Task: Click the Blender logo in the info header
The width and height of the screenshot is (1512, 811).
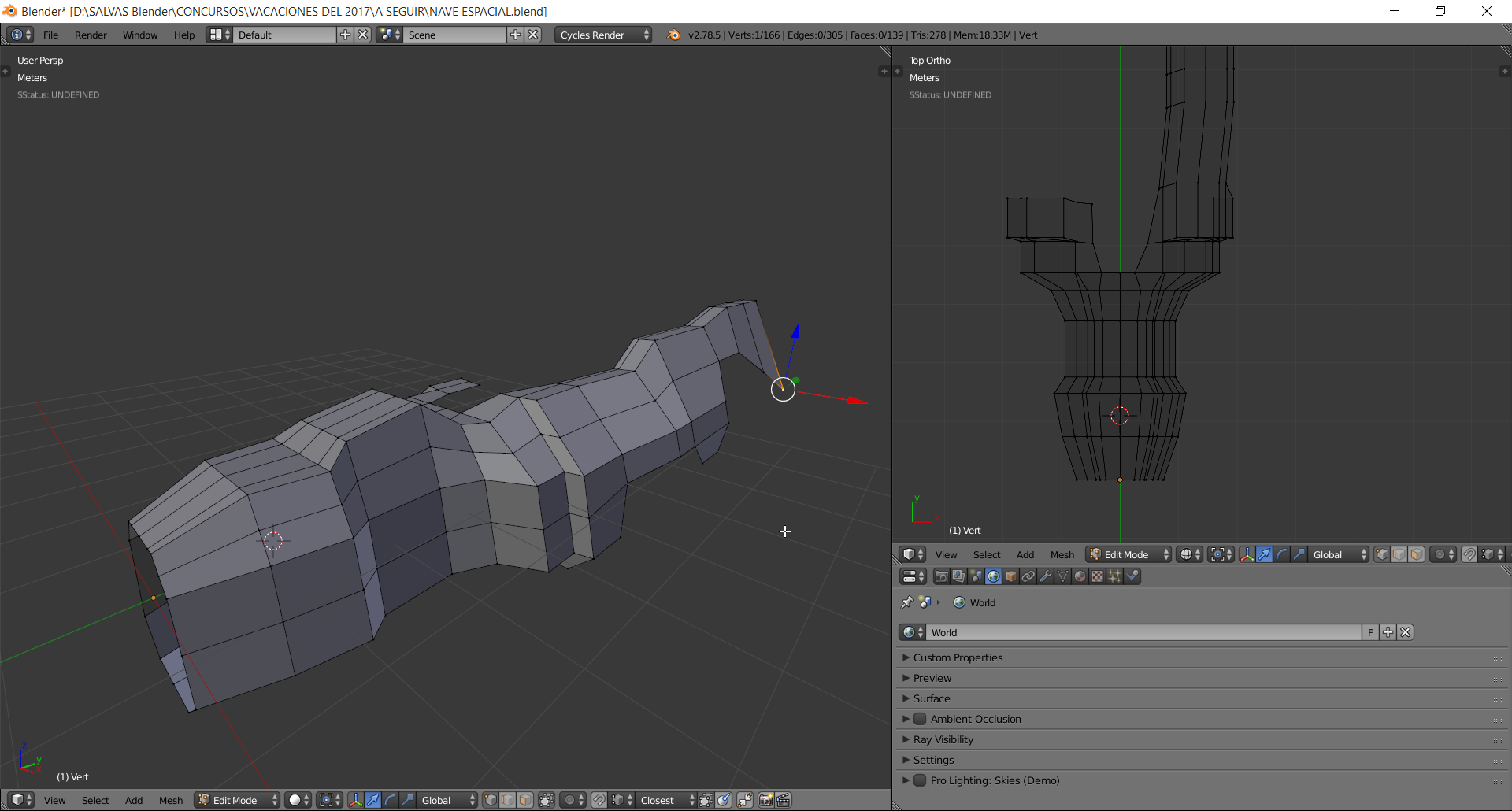Action: click(673, 35)
